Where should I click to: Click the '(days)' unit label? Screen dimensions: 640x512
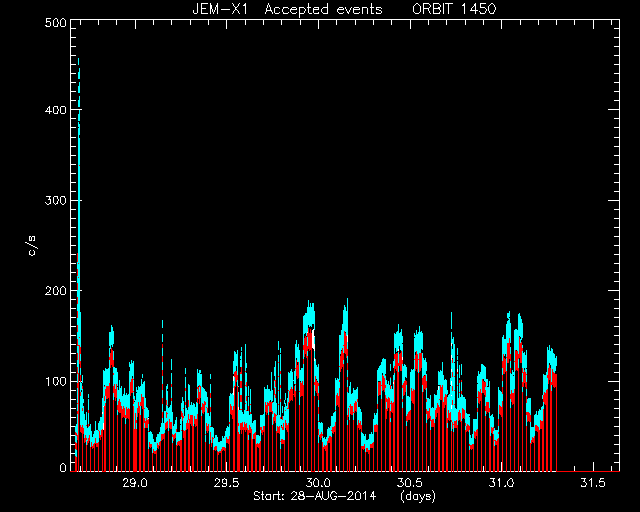pos(418,496)
